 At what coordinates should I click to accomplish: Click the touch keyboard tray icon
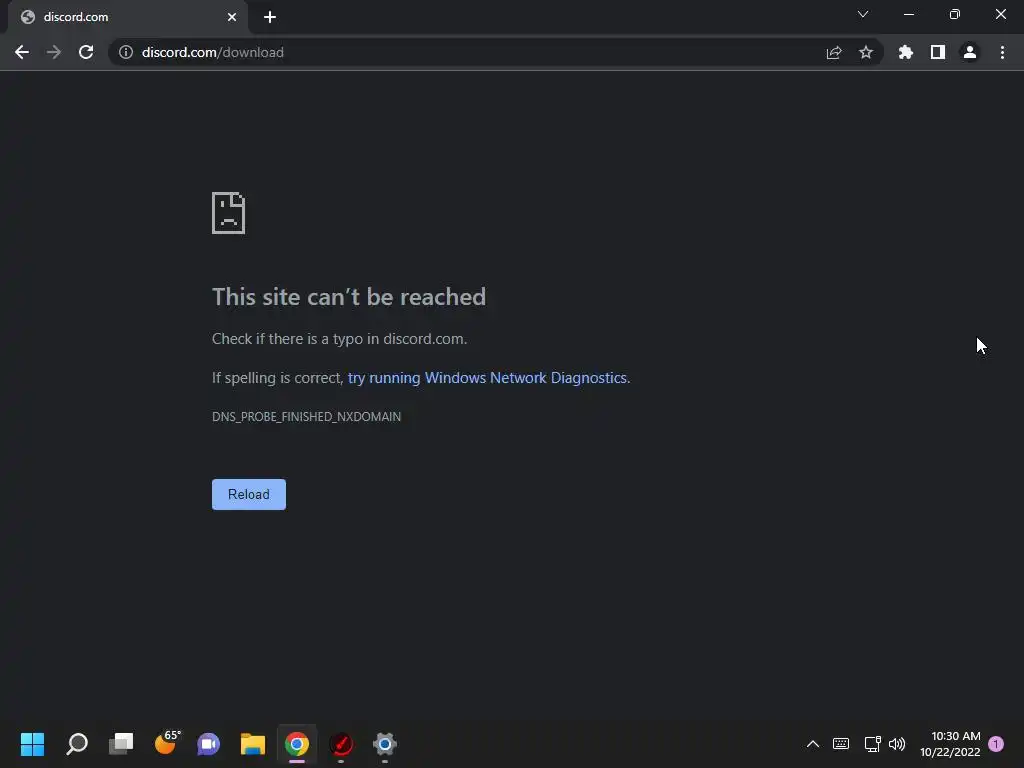point(841,744)
